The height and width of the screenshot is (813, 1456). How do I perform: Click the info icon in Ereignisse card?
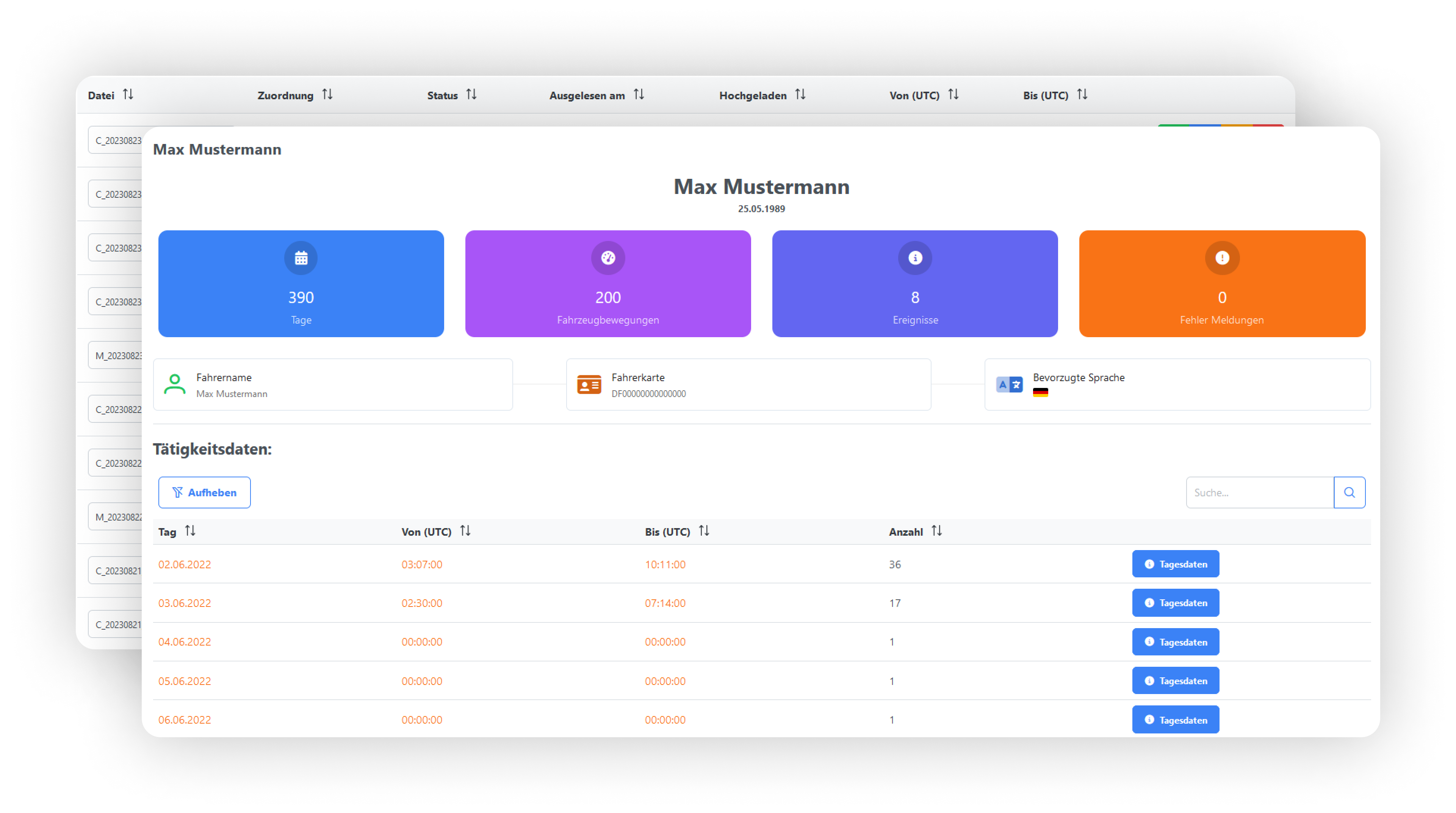pos(914,258)
